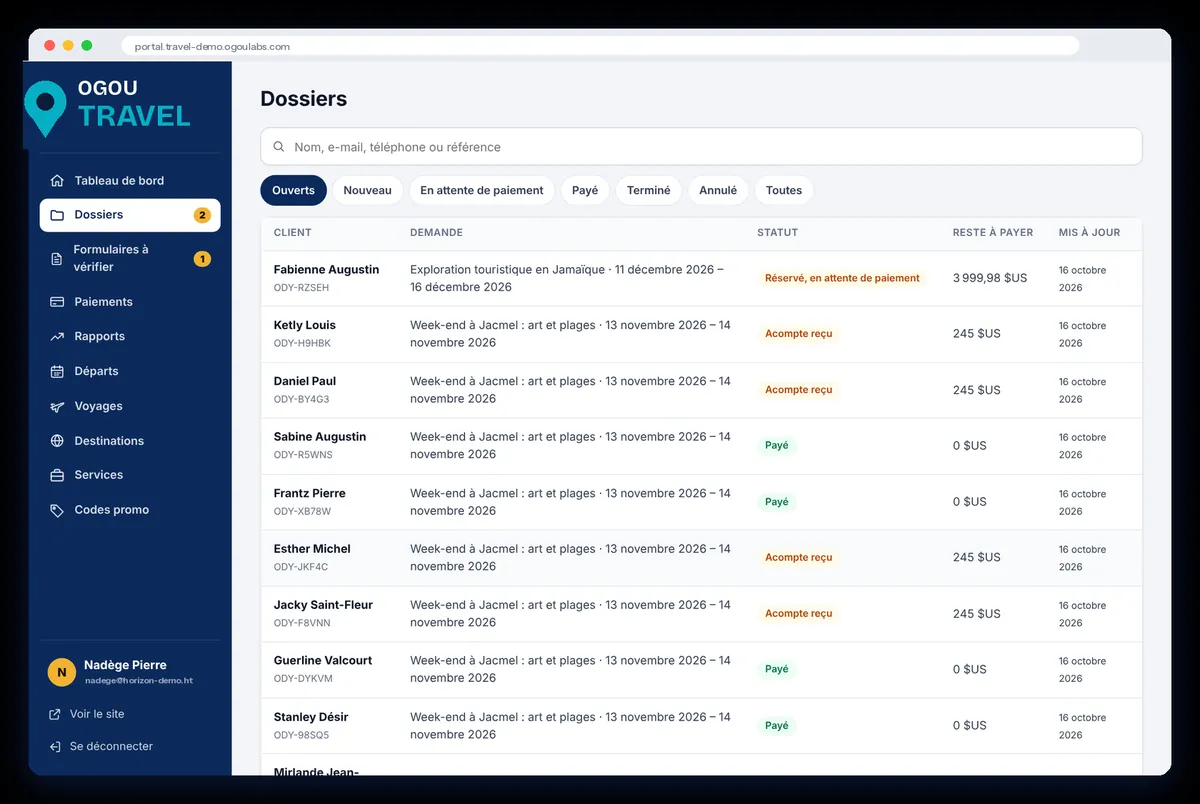Filter the list by Payé
The width and height of the screenshot is (1200, 804).
coord(585,190)
